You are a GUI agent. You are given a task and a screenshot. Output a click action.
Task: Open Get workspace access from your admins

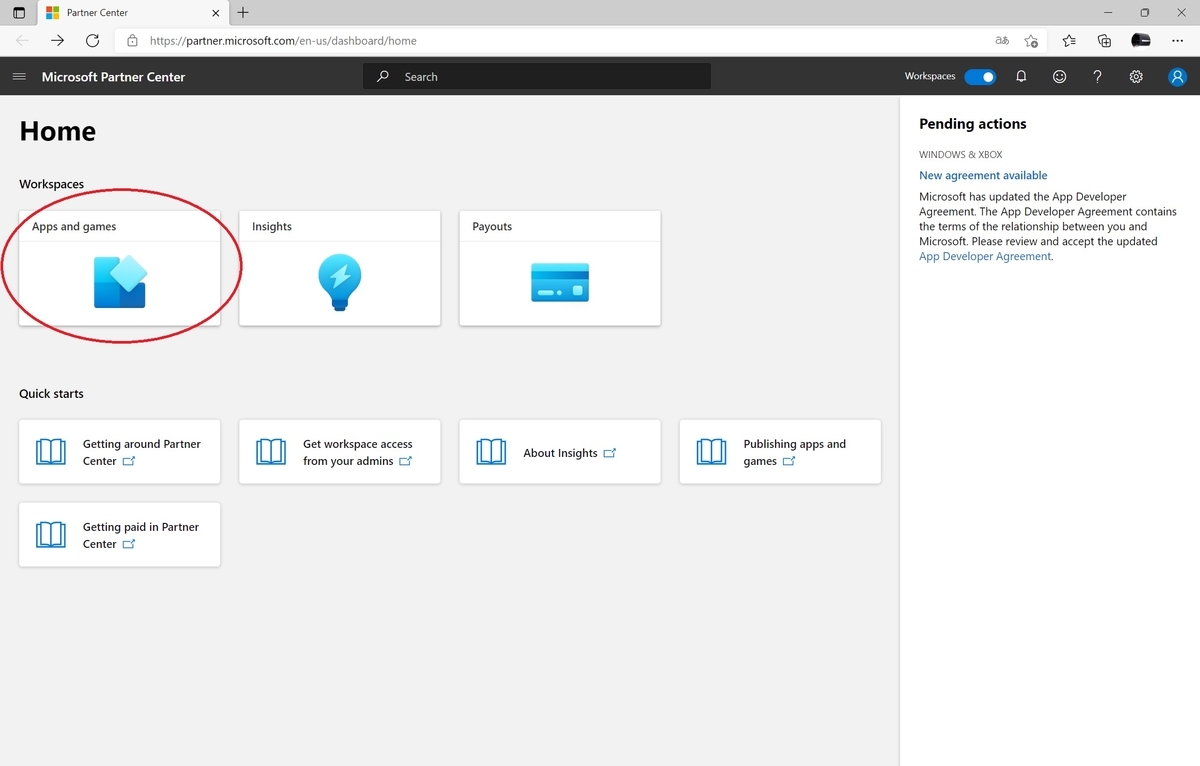click(x=340, y=452)
